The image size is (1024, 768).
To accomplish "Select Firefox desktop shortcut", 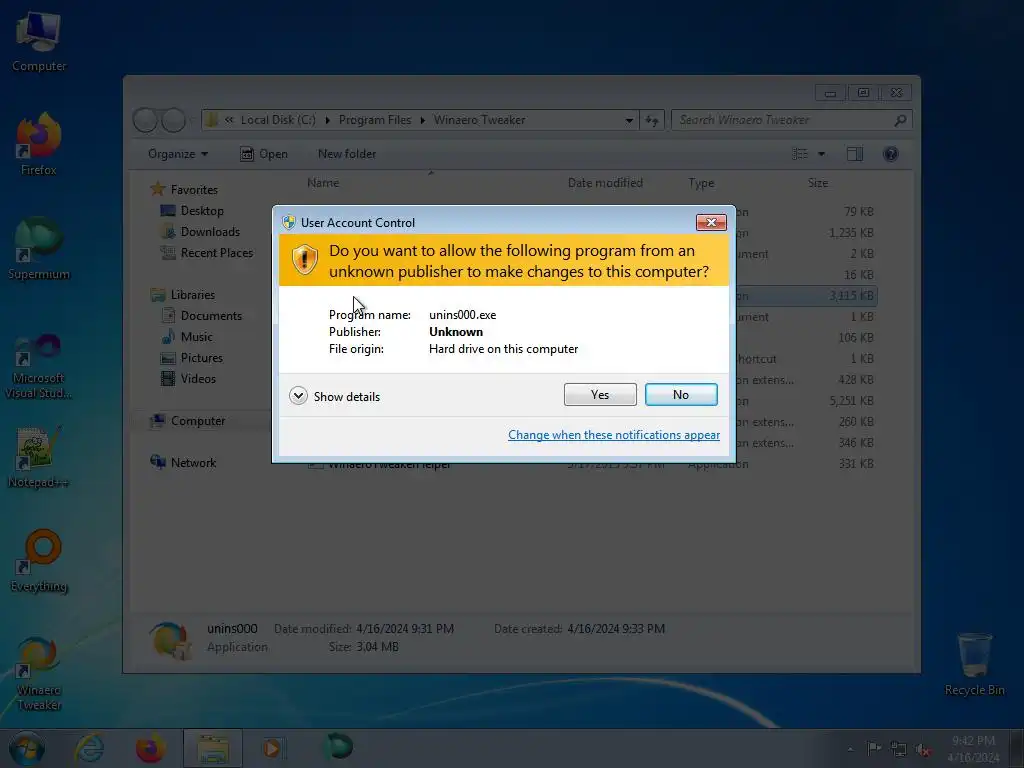I will click(x=39, y=145).
